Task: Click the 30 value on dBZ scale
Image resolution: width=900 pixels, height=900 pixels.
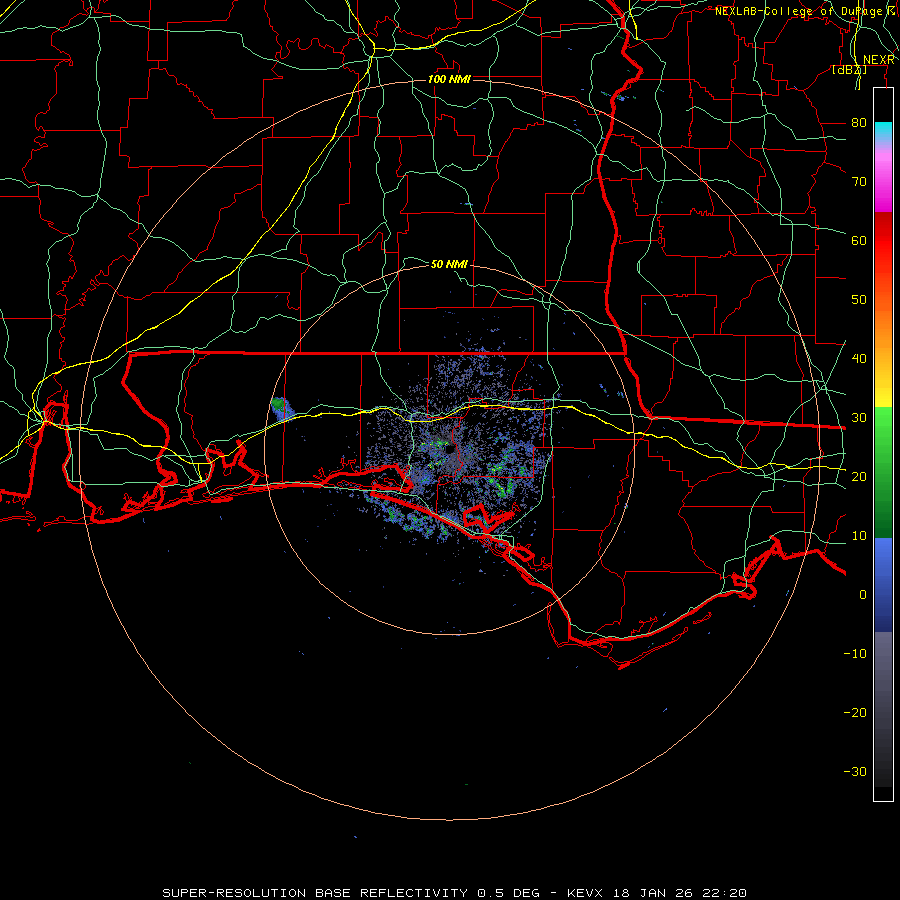Action: (859, 417)
